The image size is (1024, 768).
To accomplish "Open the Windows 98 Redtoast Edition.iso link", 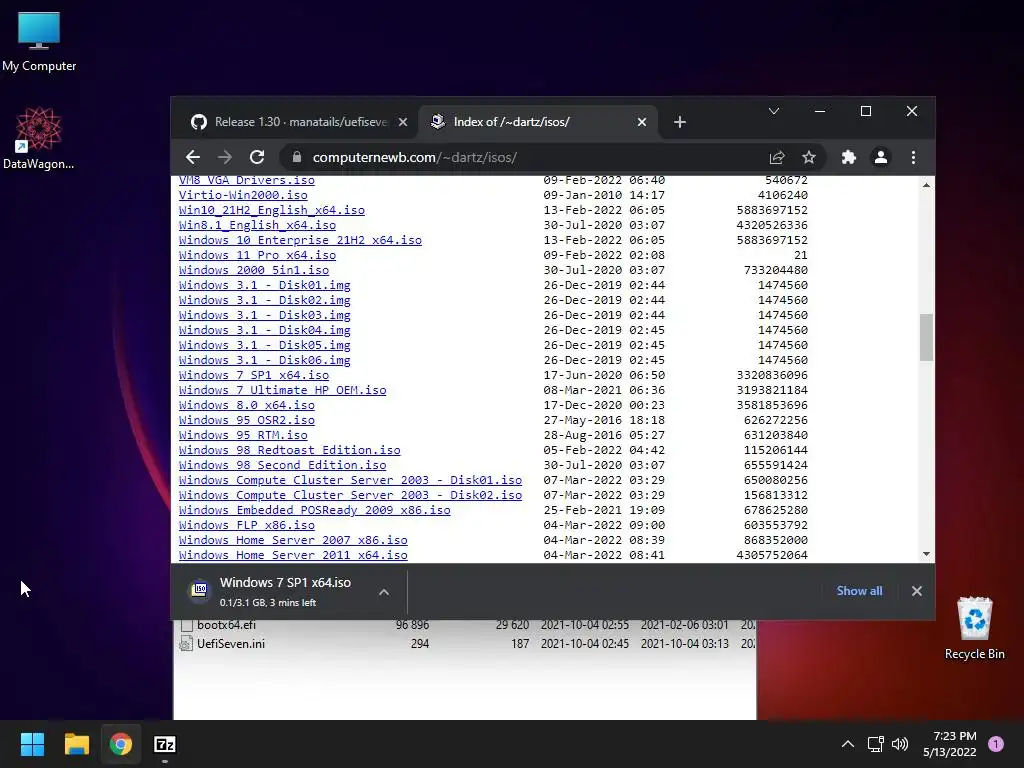I will (289, 450).
